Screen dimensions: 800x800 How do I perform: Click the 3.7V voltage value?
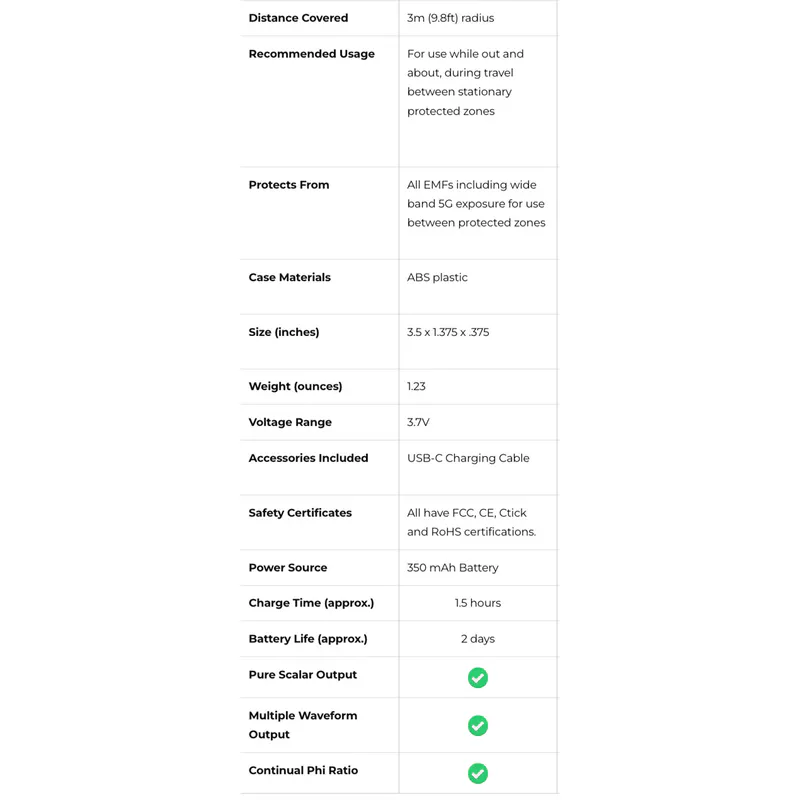[418, 423]
